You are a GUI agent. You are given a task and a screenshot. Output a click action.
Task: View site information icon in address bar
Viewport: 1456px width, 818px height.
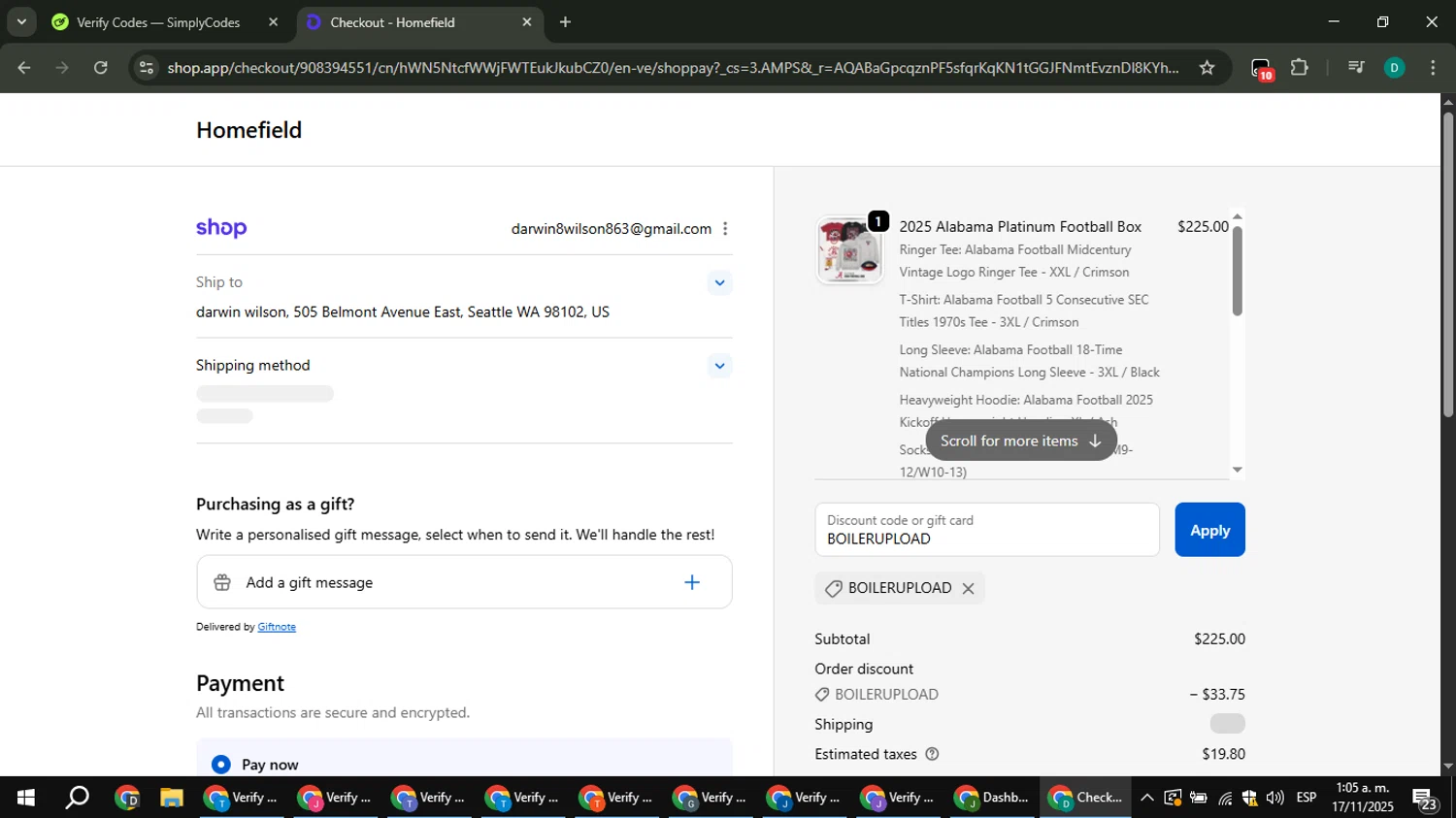tap(146, 68)
